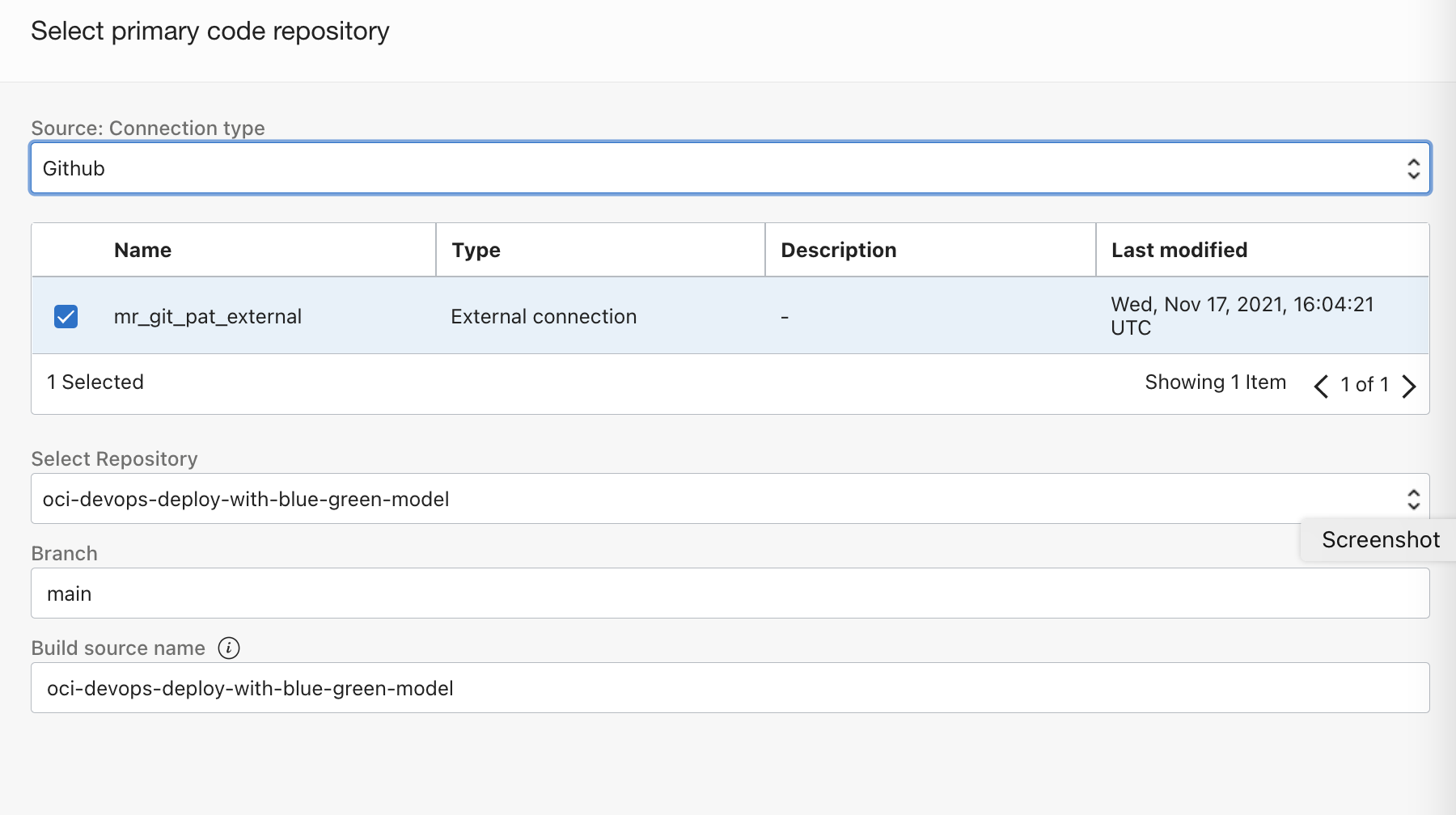This screenshot has height=815, width=1456.
Task: Sort table by the Type column header
Action: (476, 251)
